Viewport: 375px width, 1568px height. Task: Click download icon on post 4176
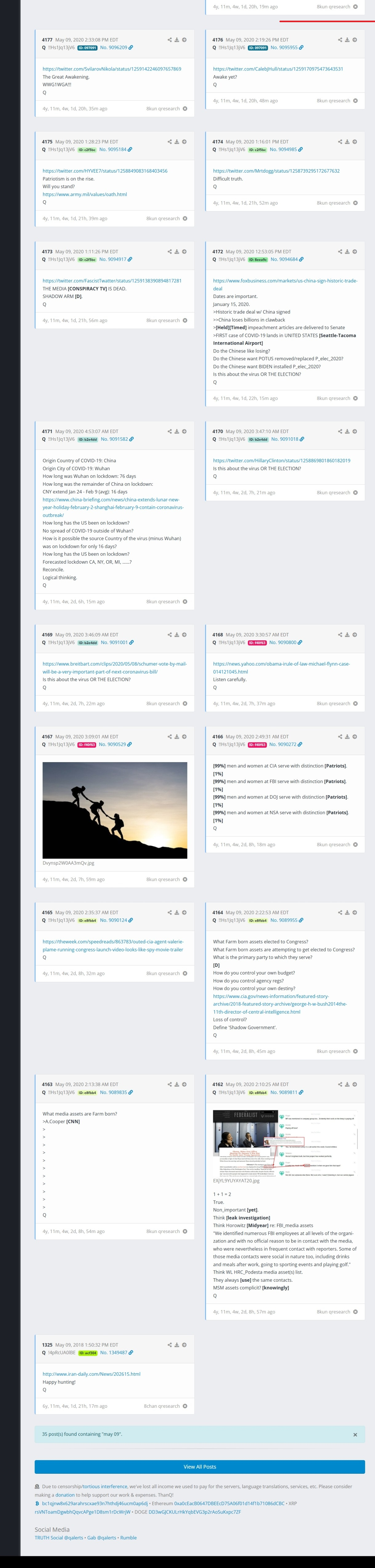(x=348, y=39)
